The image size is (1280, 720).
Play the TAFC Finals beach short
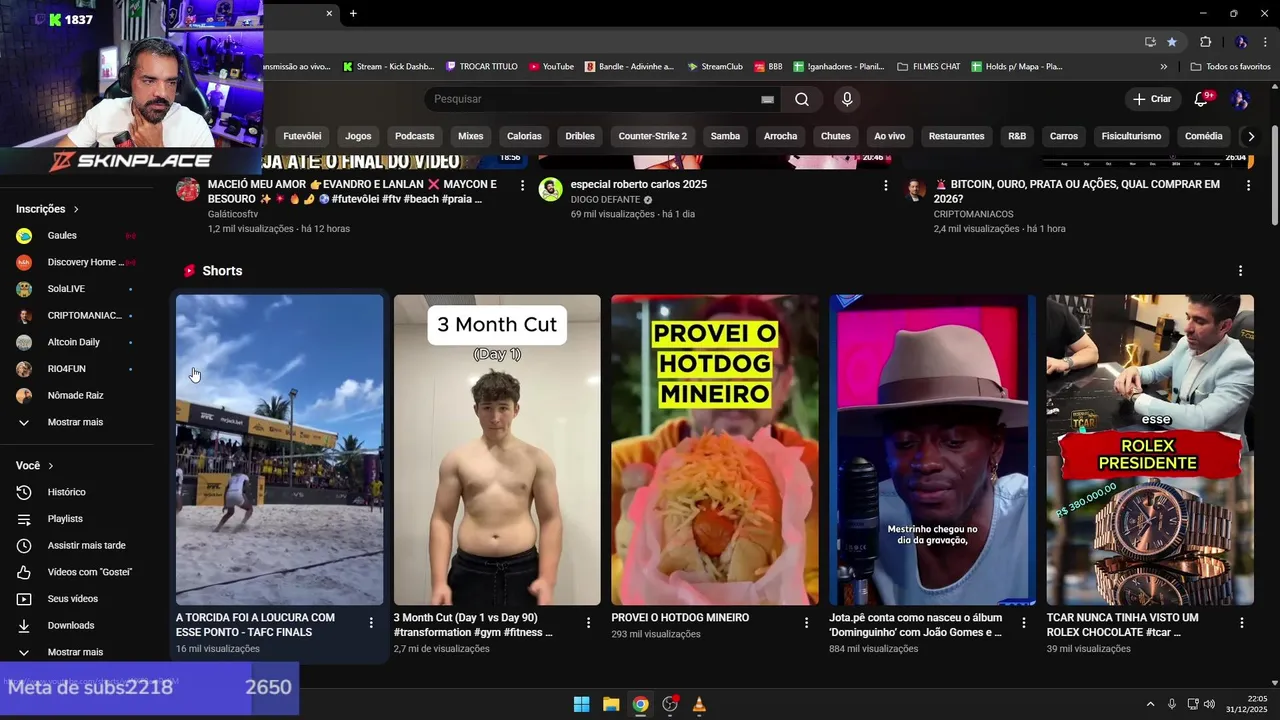(279, 449)
